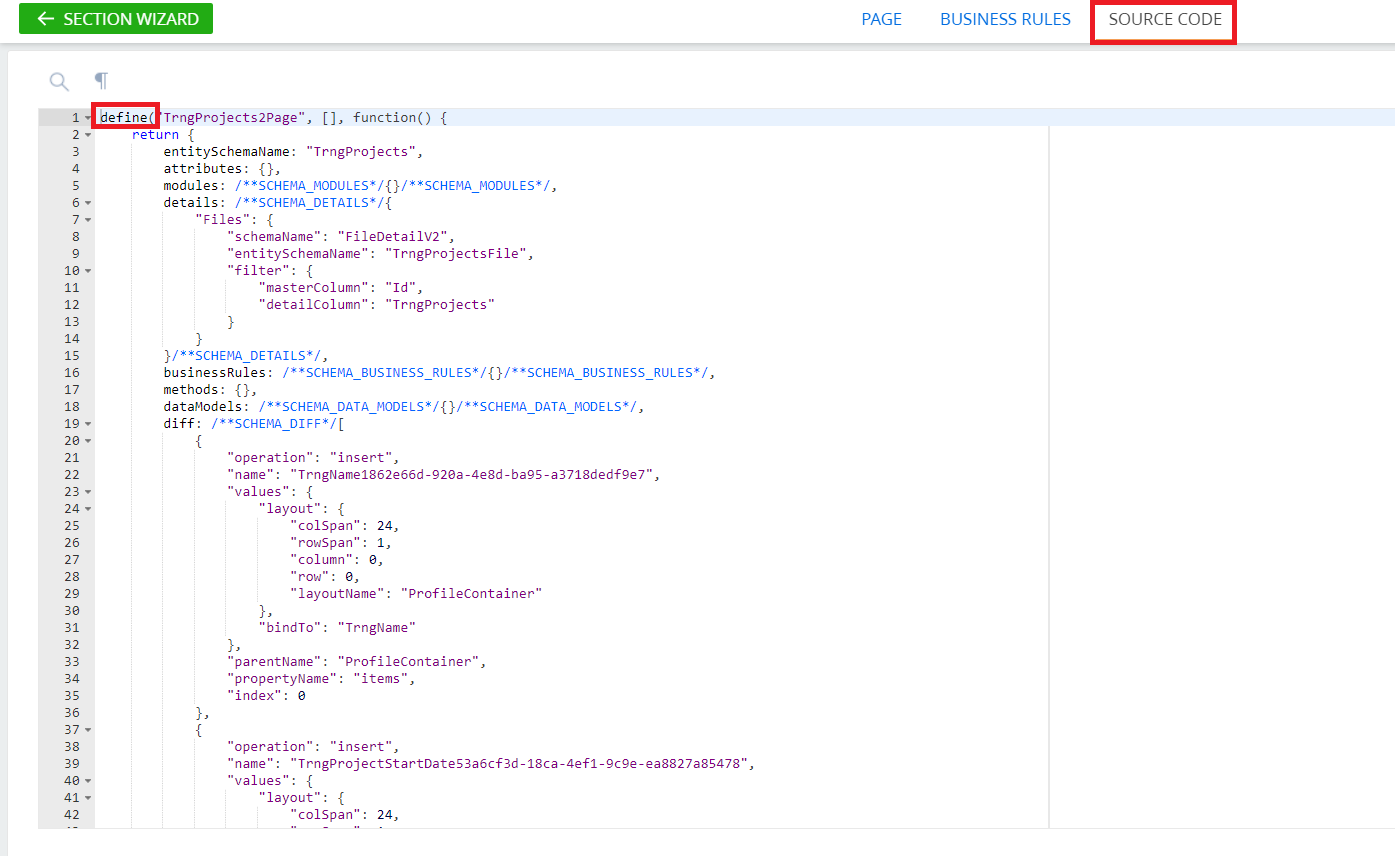Click "parentName" key on line 33

(274, 662)
